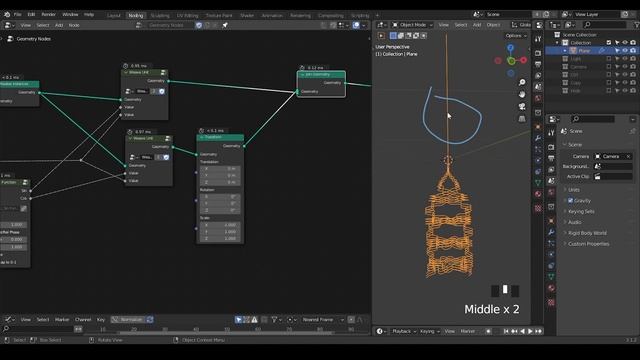
Task: Clear the scene Camera with the X button
Action: (x=629, y=156)
